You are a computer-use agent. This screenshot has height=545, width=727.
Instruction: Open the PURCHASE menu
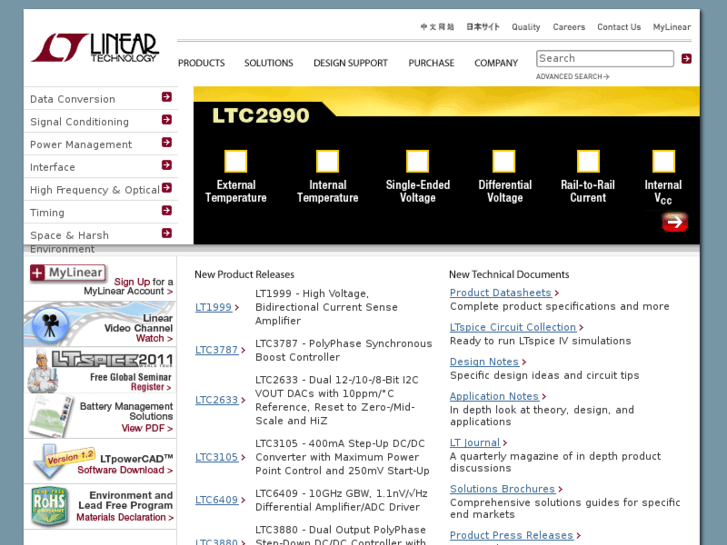pyautogui.click(x=431, y=63)
